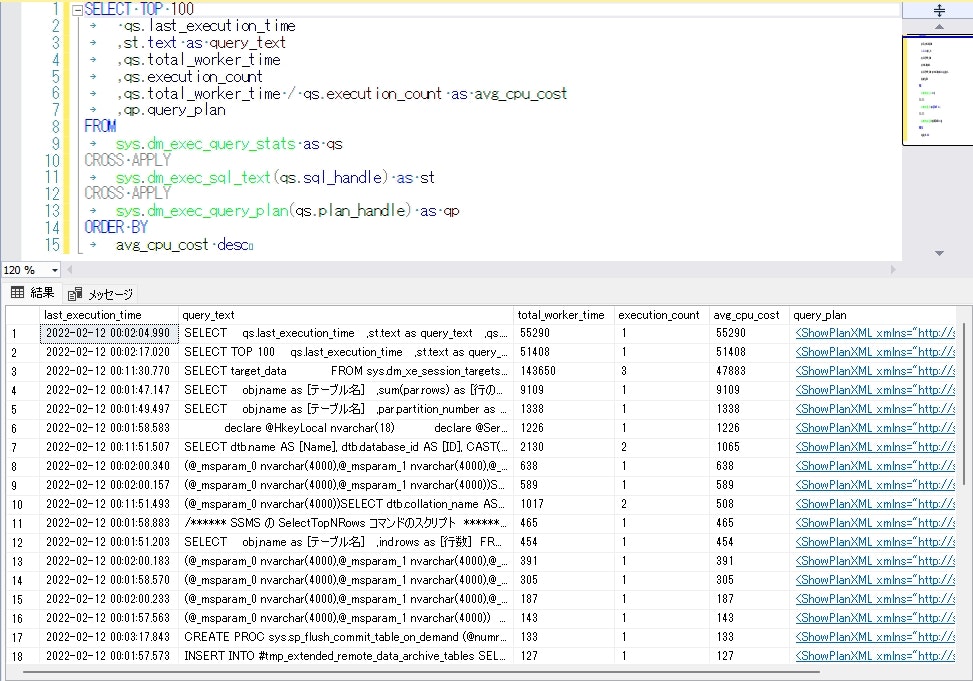This screenshot has height=681, width=973.
Task: Click the editor horizontal scroll right arrow
Action: tap(893, 270)
